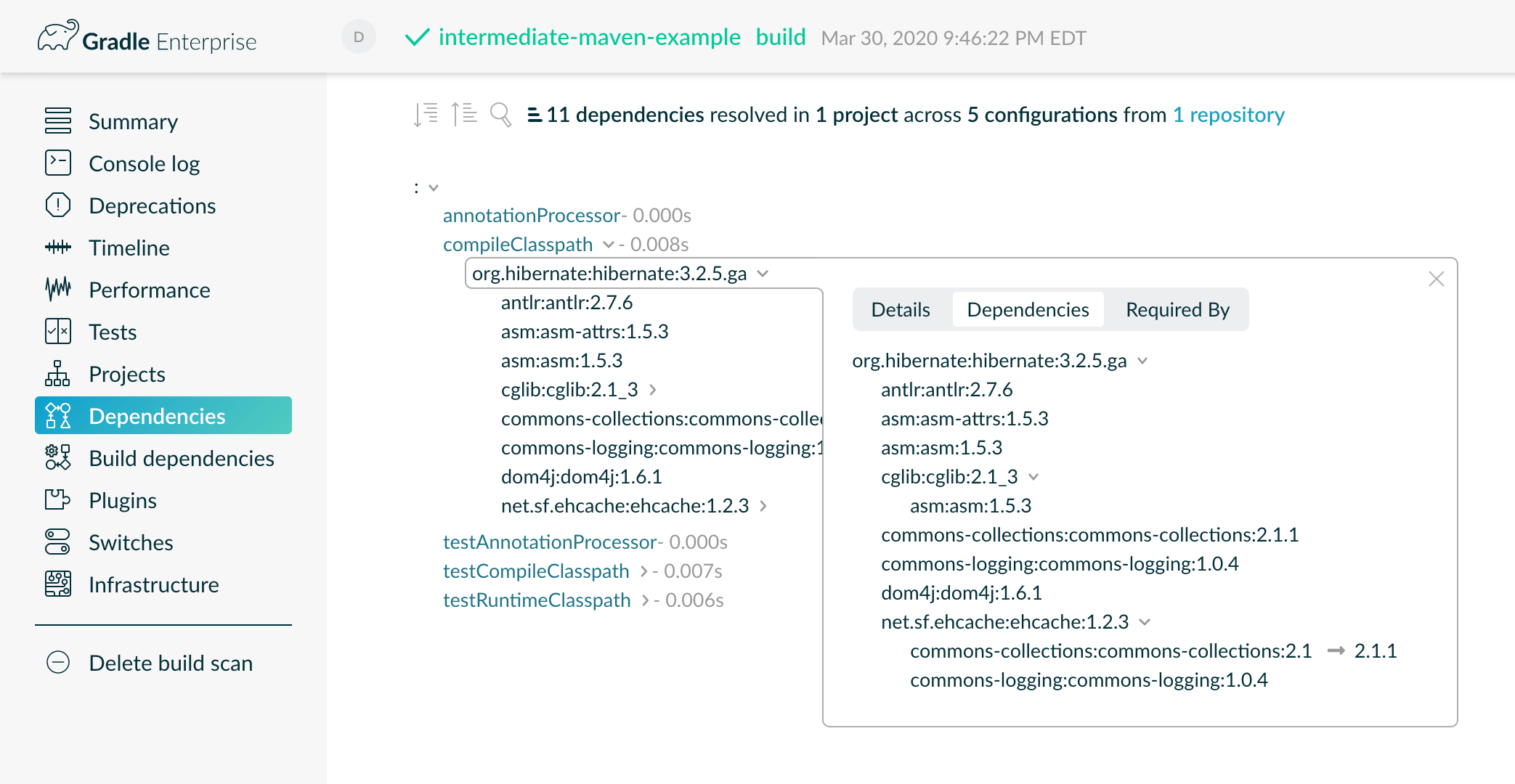
Task: Switch to the Required By tab
Action: [x=1177, y=309]
